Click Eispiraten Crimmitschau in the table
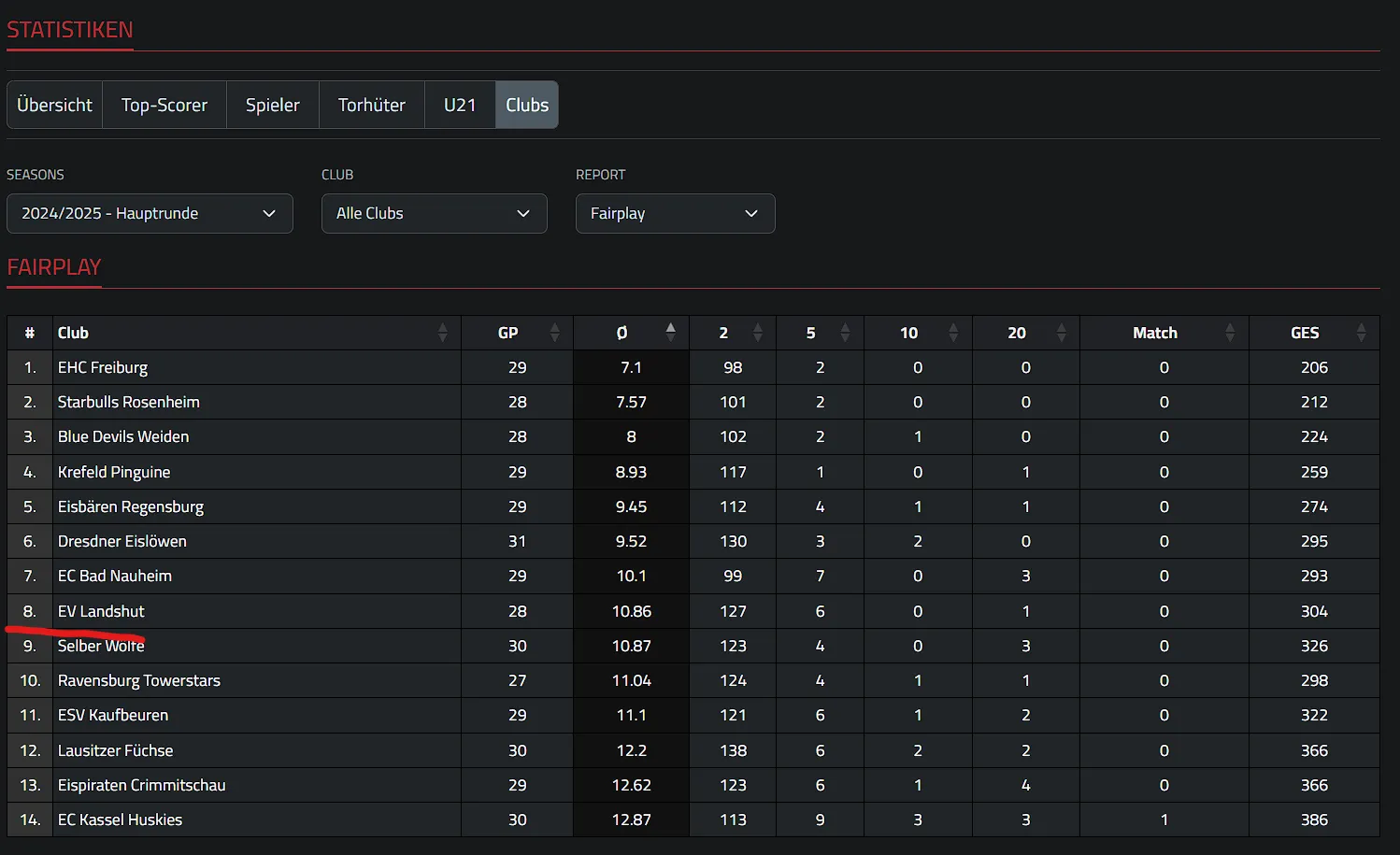This screenshot has height=855, width=1400. pos(142,785)
